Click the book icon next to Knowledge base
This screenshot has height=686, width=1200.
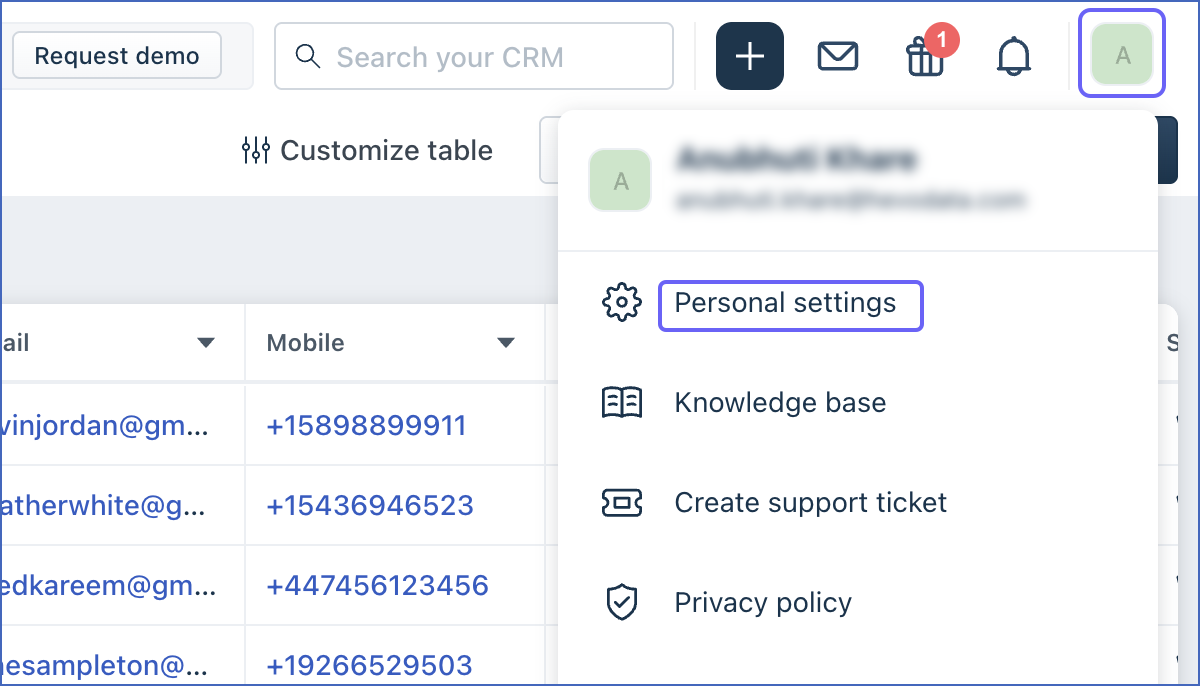coord(621,402)
